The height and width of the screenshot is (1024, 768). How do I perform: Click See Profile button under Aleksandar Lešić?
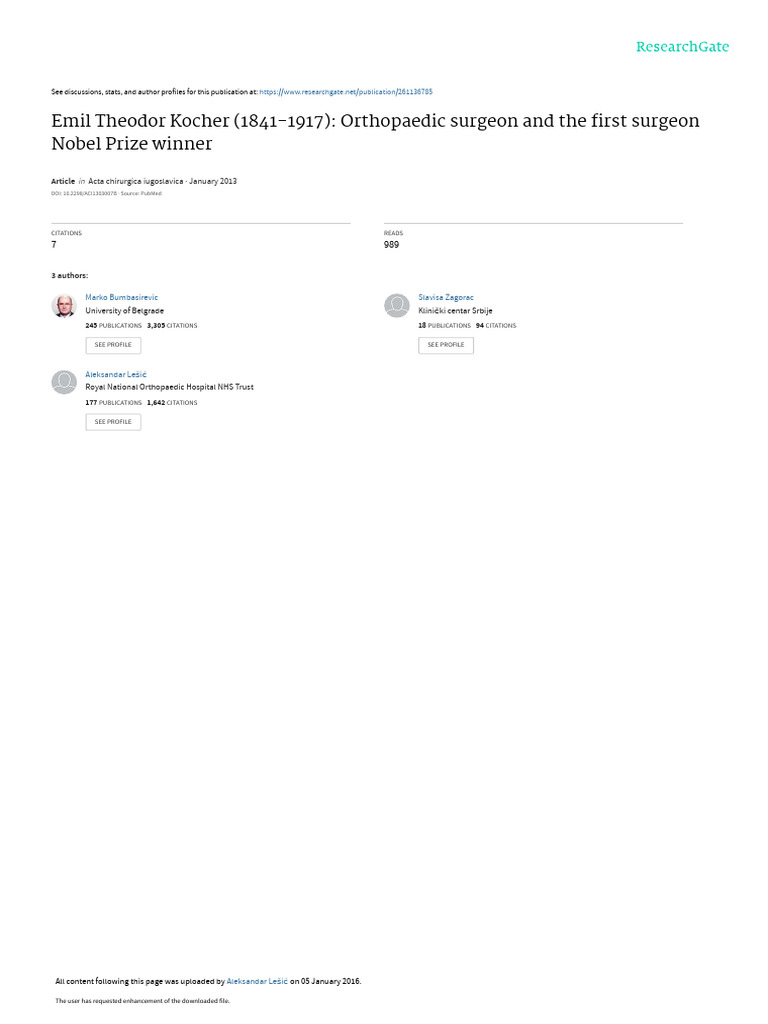click(x=113, y=422)
